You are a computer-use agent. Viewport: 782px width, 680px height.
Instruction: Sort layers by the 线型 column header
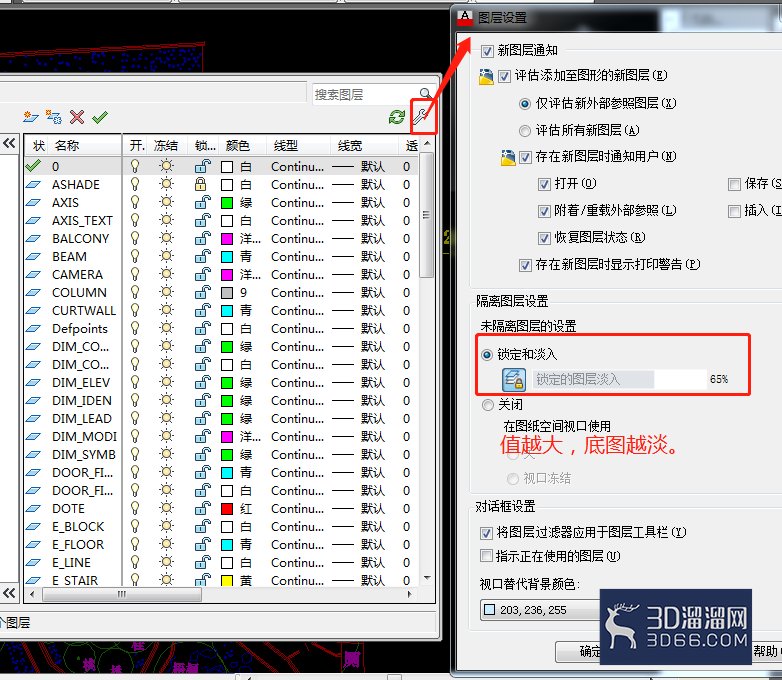pyautogui.click(x=286, y=146)
